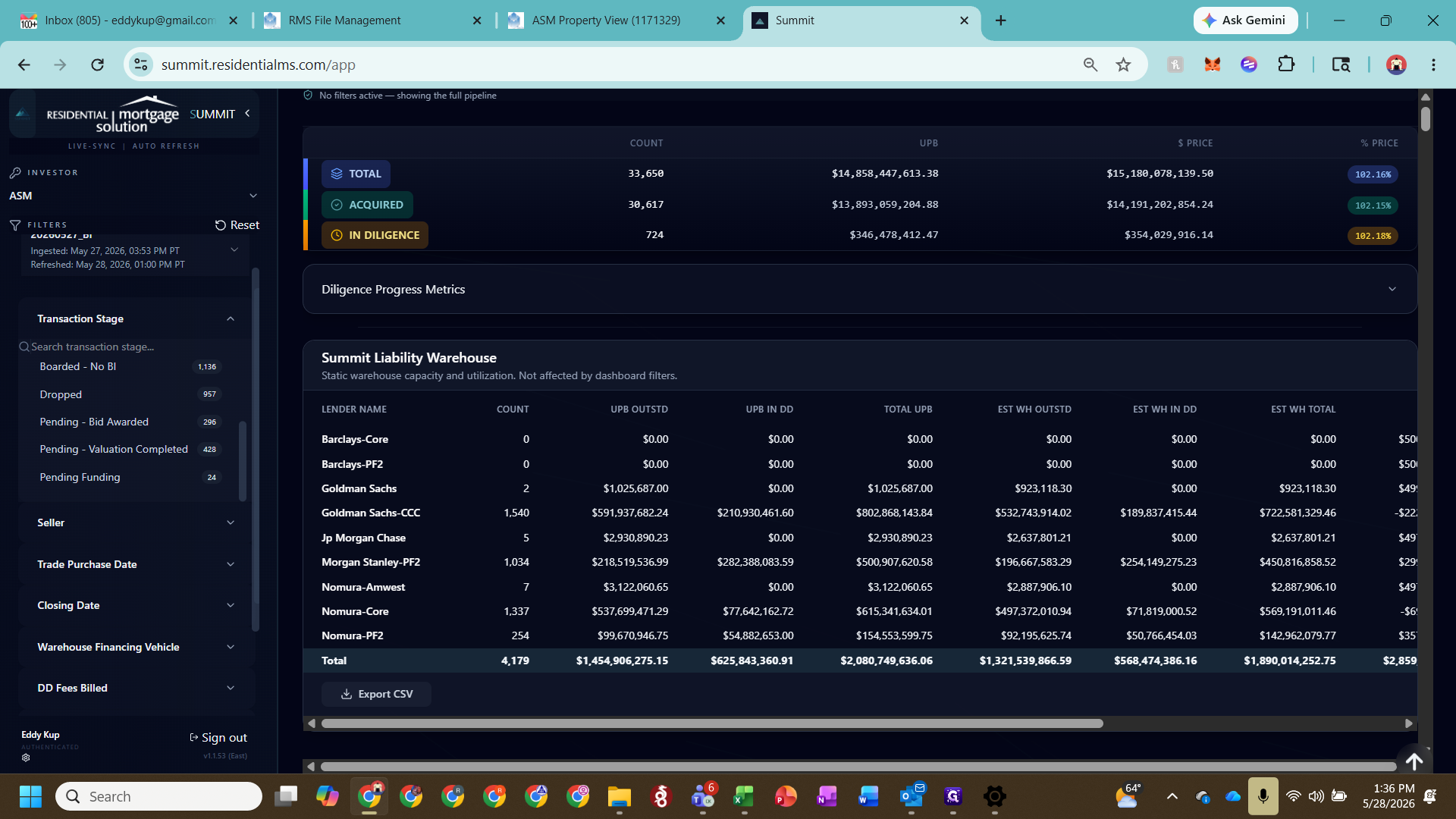Open File Explorer from the taskbar
Screen dimensions: 1456x819
(x=620, y=796)
